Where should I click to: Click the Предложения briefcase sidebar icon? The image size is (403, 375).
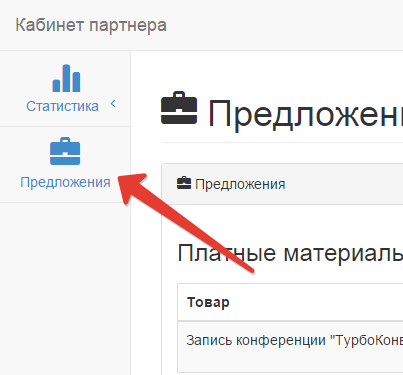tap(65, 151)
